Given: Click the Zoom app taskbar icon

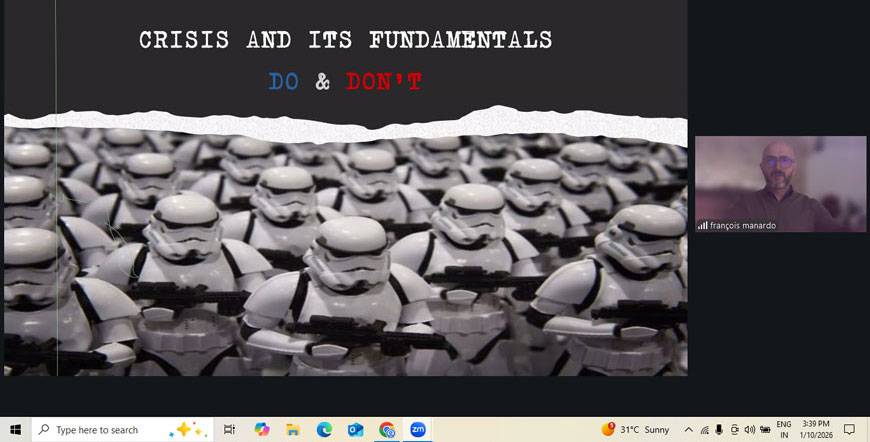Looking at the screenshot, I should (x=418, y=429).
